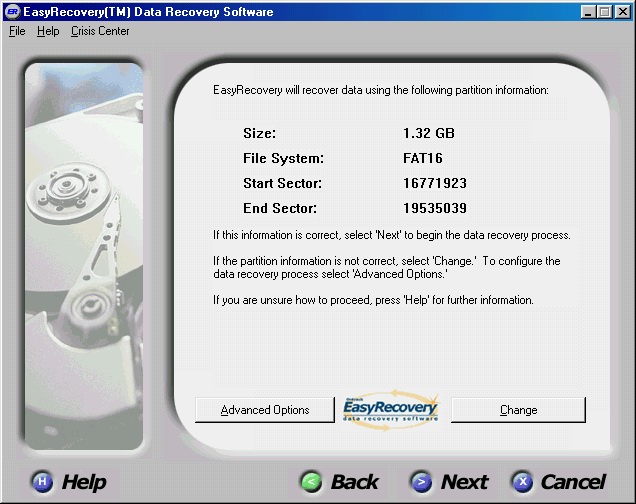636x504 pixels.
Task: Proceed by clicking the Next text label
Action: click(x=464, y=482)
